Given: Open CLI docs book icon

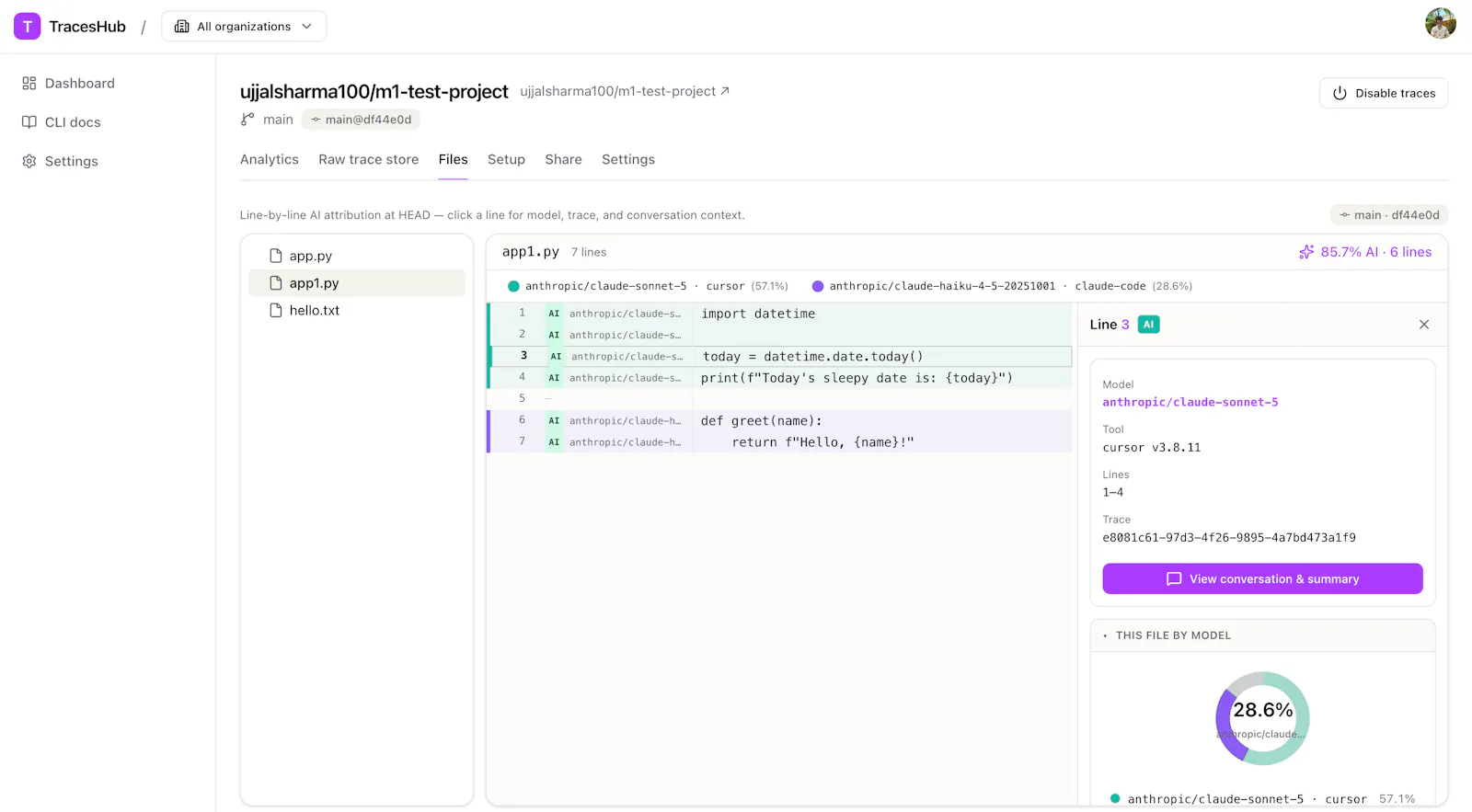Looking at the screenshot, I should (29, 122).
